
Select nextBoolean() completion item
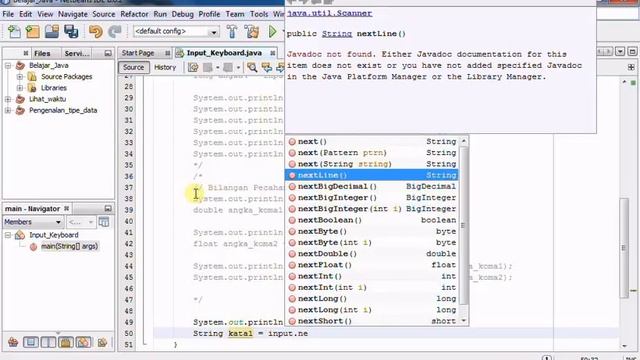[x=372, y=220]
